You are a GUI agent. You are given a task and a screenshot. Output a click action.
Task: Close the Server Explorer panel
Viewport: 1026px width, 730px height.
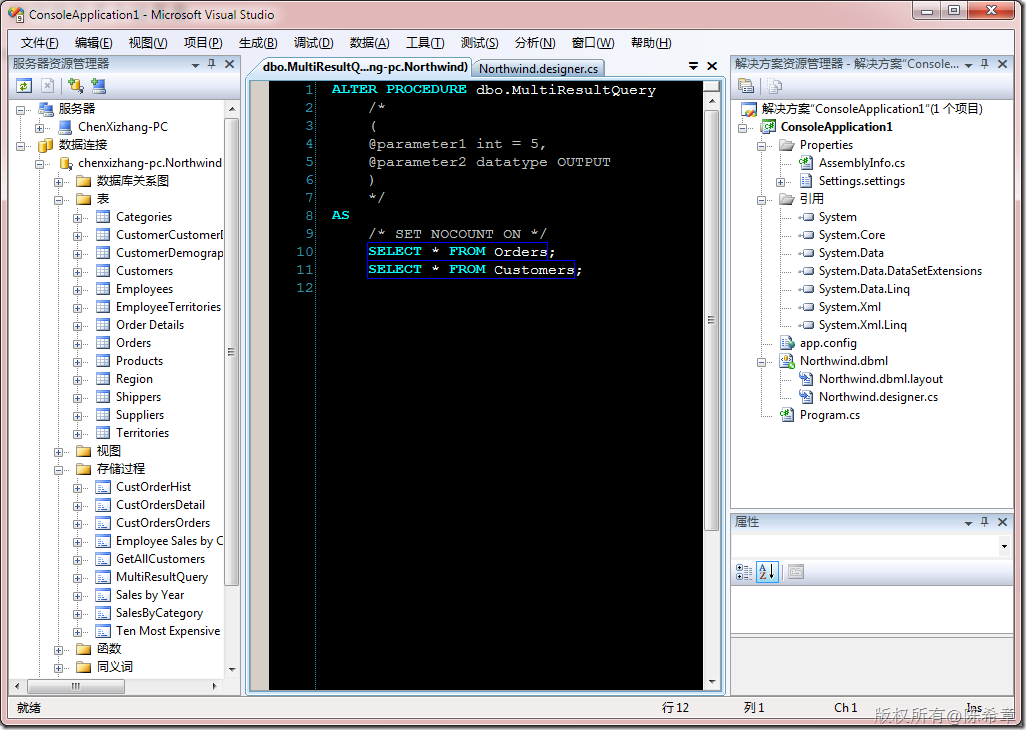pos(229,63)
